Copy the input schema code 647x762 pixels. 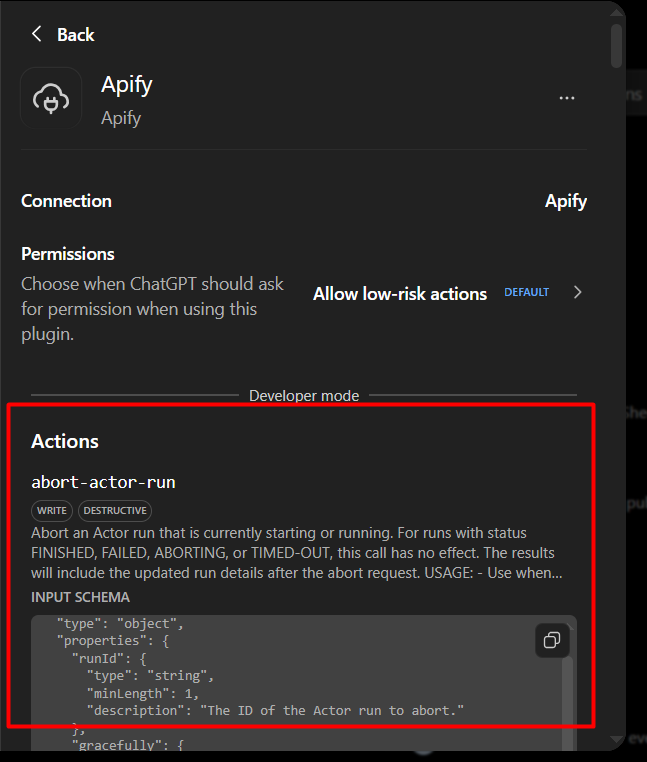[x=552, y=640]
